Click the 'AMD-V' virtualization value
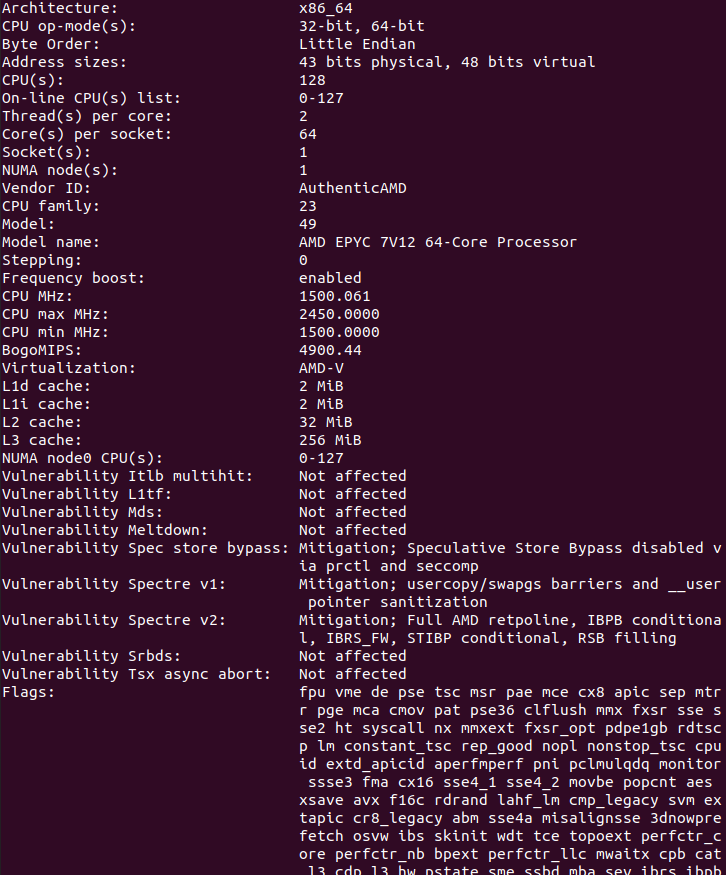 coord(321,368)
